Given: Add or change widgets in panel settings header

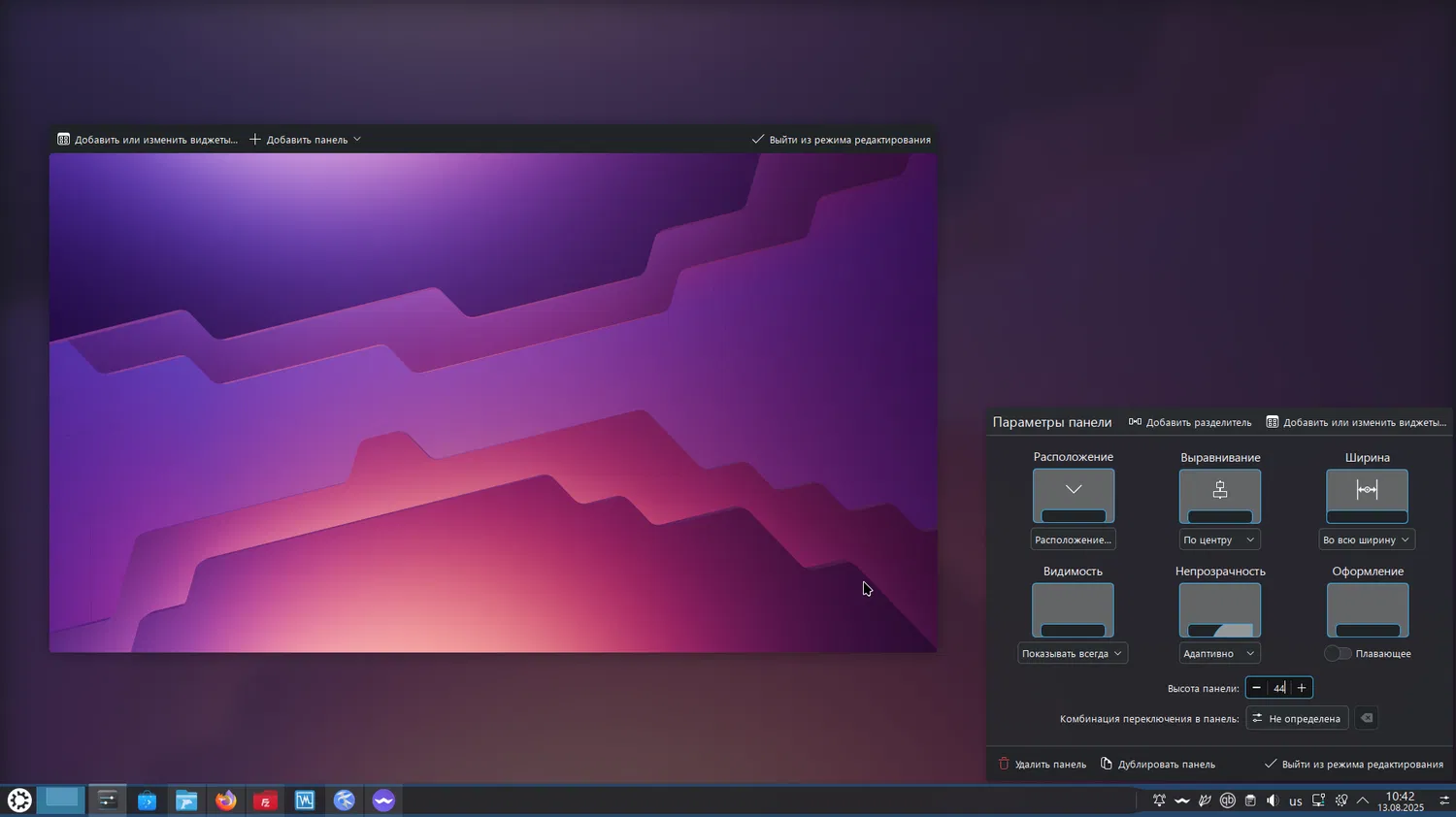Looking at the screenshot, I should (x=1356, y=422).
